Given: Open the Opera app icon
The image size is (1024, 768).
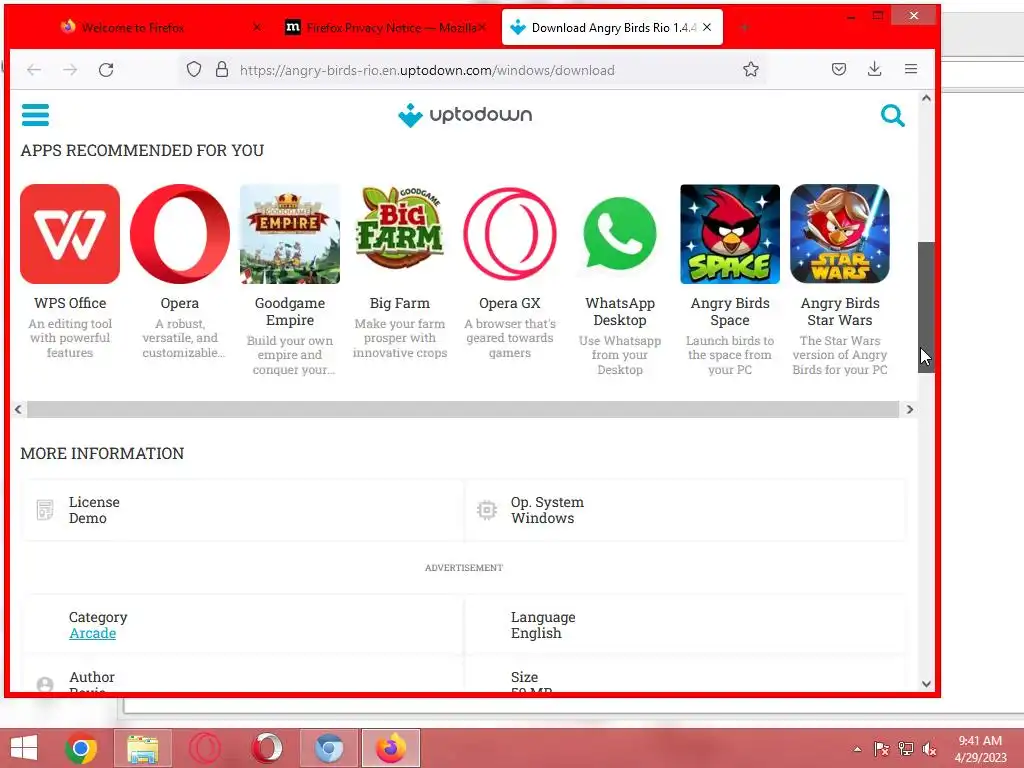Looking at the screenshot, I should coord(180,234).
